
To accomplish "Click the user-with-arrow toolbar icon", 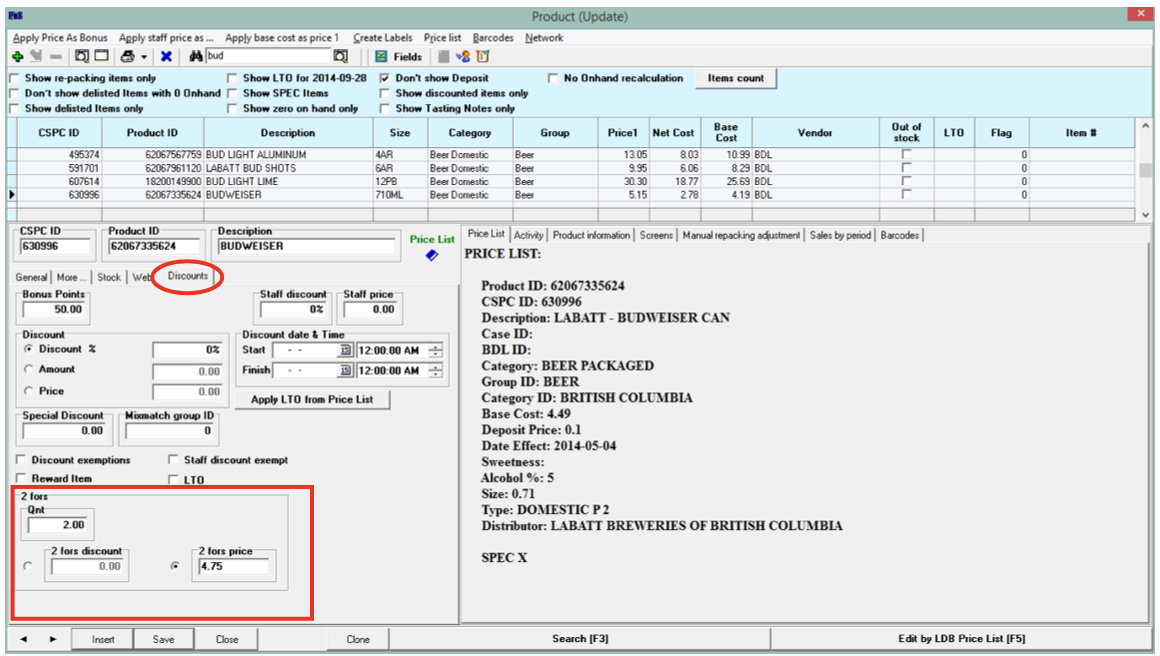I will [463, 56].
